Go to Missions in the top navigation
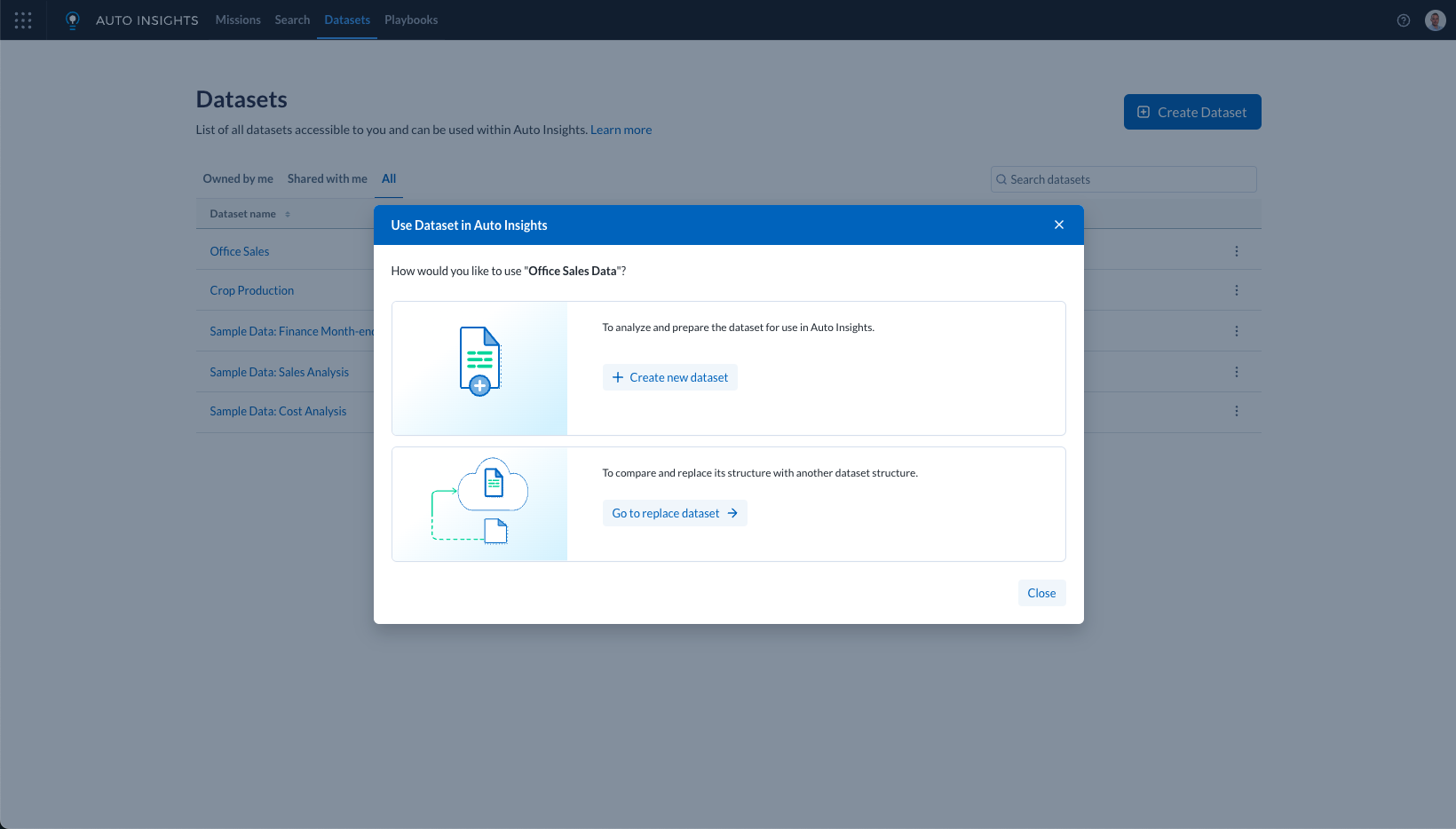The width and height of the screenshot is (1456, 829). click(238, 20)
